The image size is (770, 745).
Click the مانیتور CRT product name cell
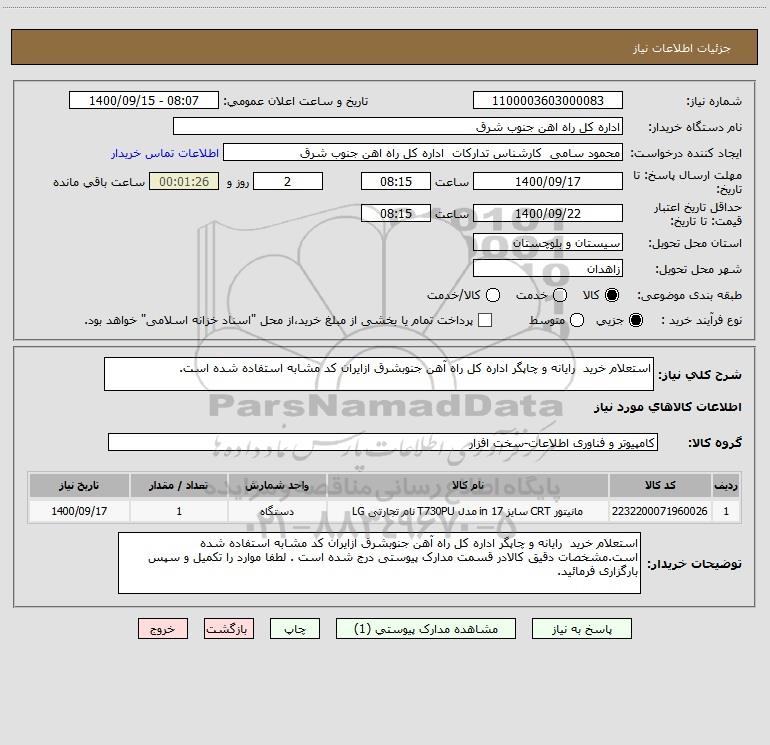click(468, 511)
